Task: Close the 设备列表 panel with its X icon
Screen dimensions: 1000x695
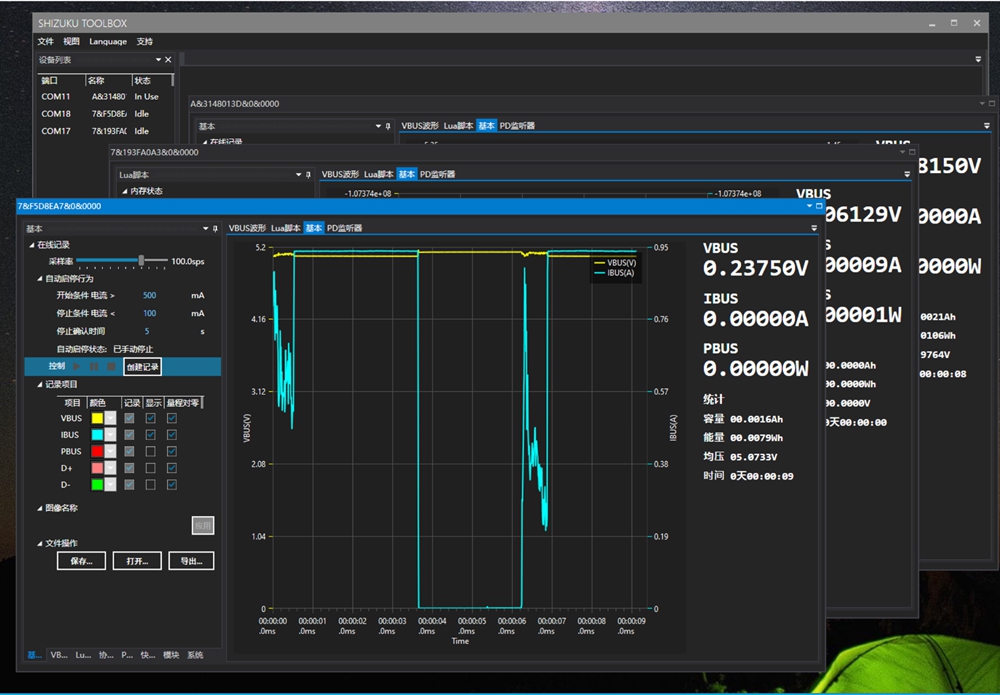Action: 168,60
